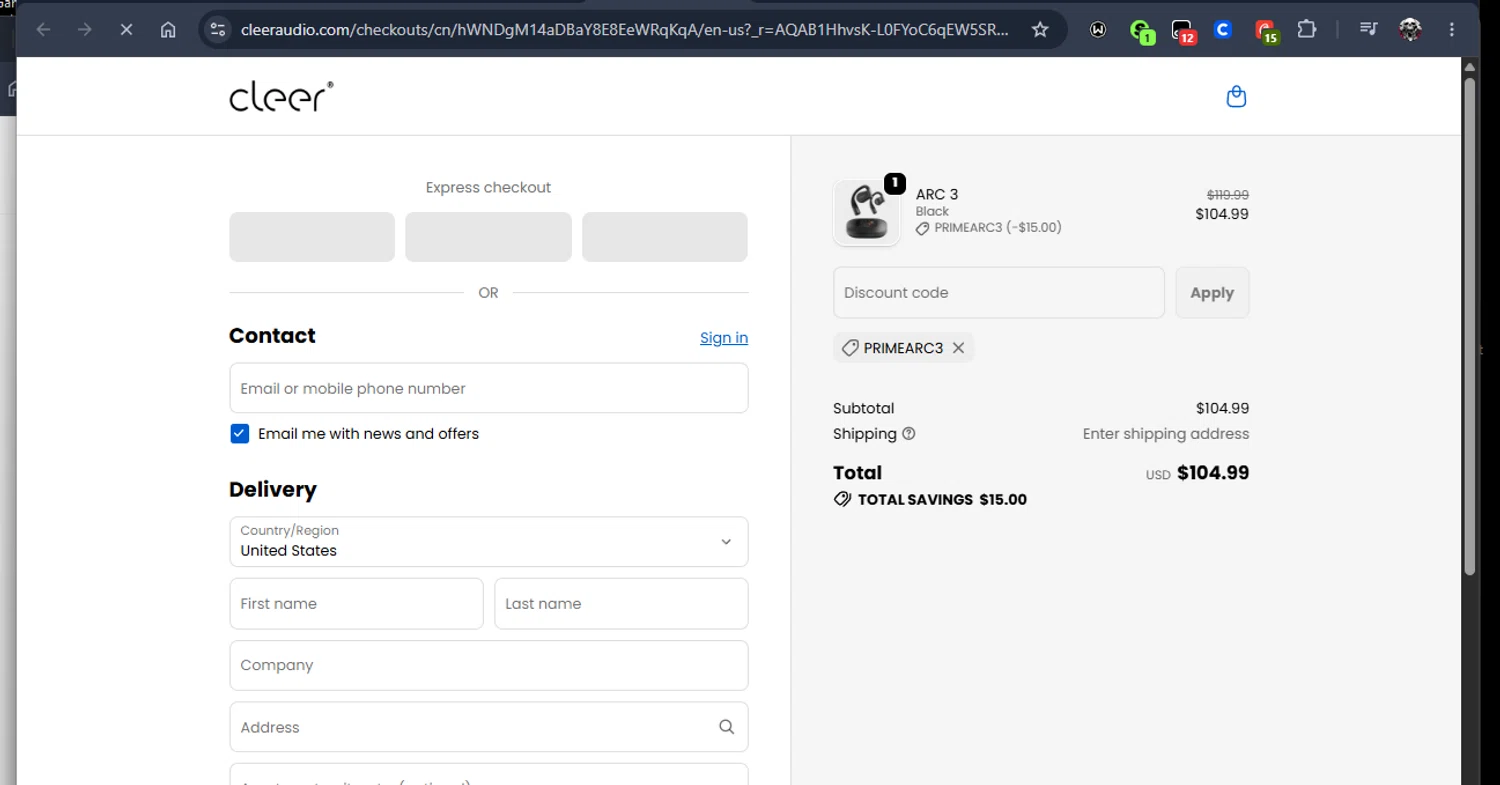Click the Subtotal $104.99 amount
This screenshot has height=785, width=1500.
click(1222, 408)
